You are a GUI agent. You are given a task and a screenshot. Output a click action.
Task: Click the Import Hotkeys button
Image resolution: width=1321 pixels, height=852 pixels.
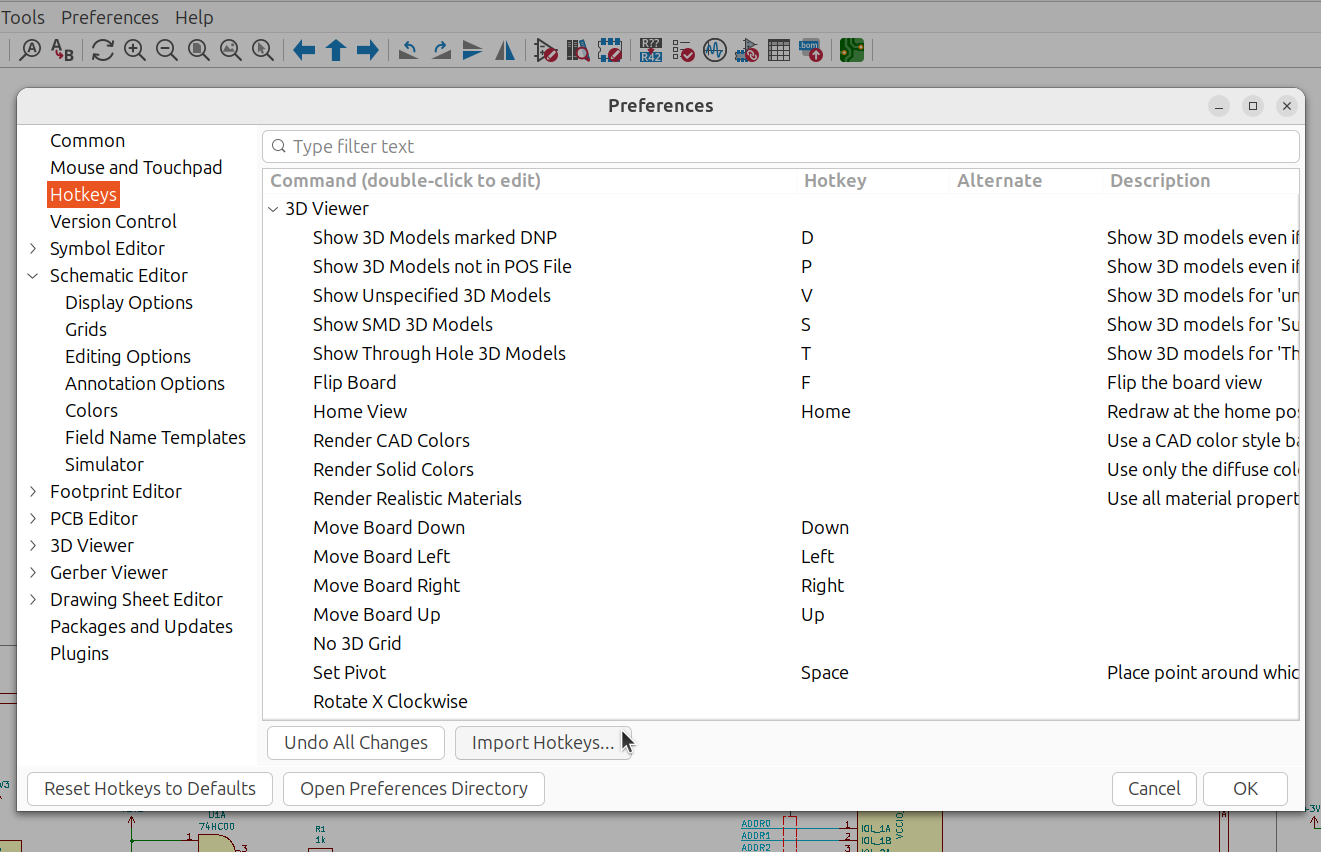point(542,743)
